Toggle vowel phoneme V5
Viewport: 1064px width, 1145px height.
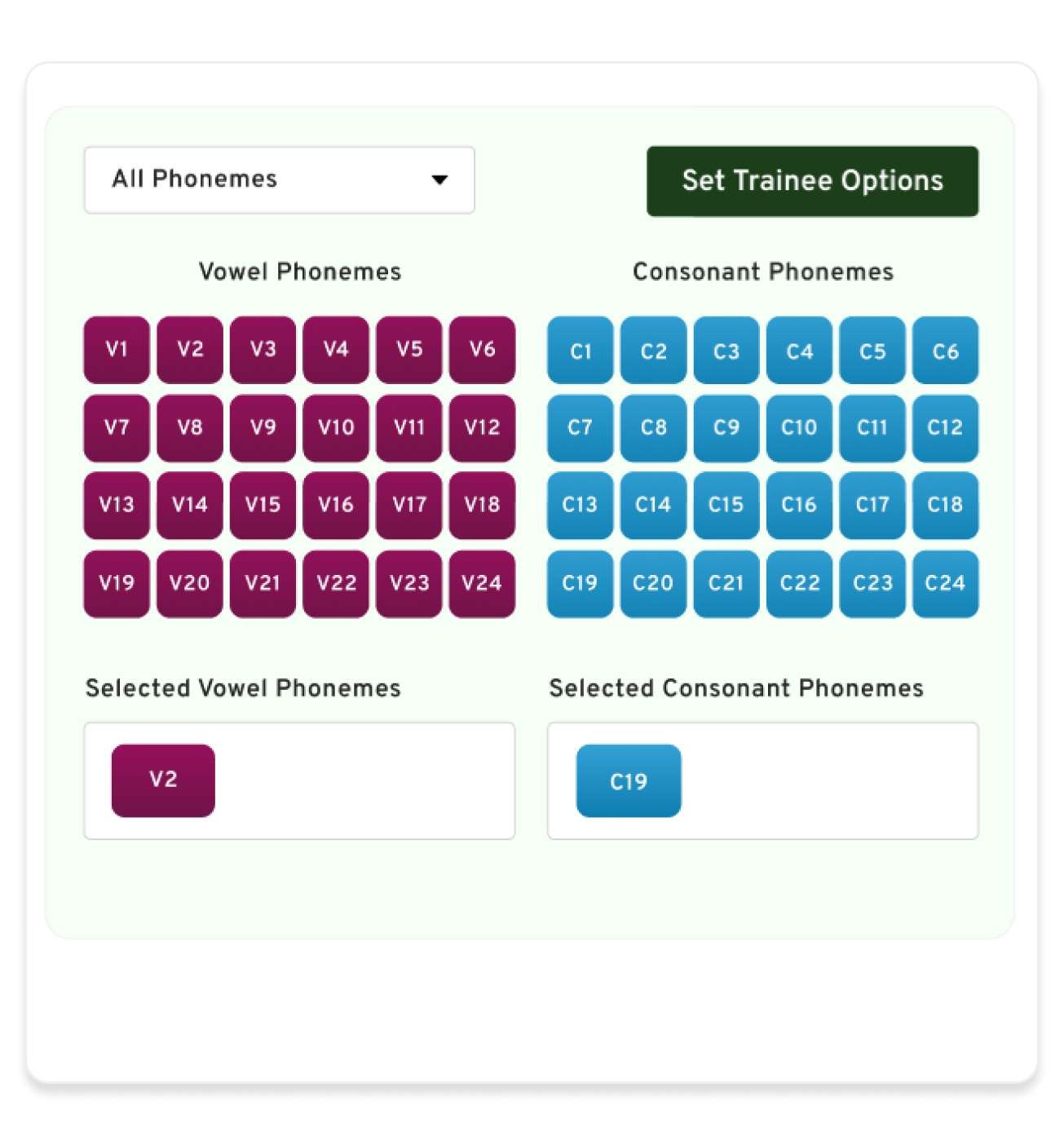tap(409, 350)
